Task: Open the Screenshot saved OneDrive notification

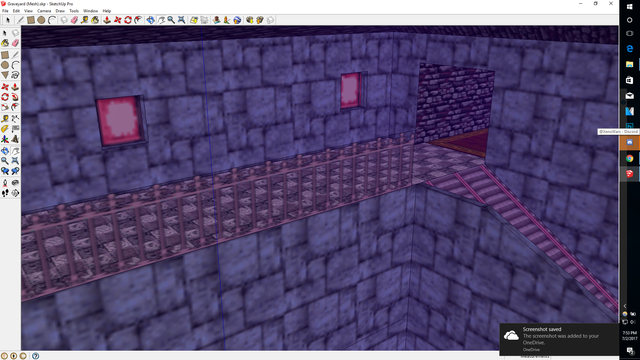Action: (x=559, y=339)
